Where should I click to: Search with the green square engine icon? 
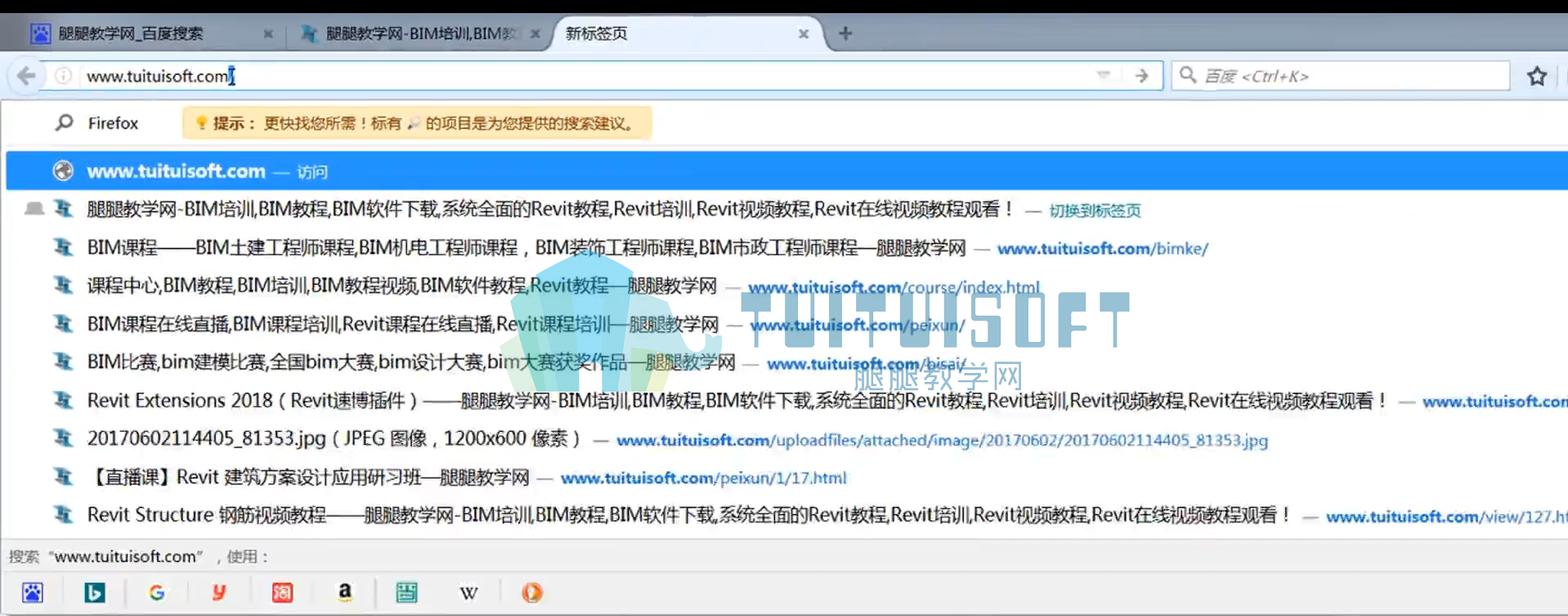click(x=406, y=592)
